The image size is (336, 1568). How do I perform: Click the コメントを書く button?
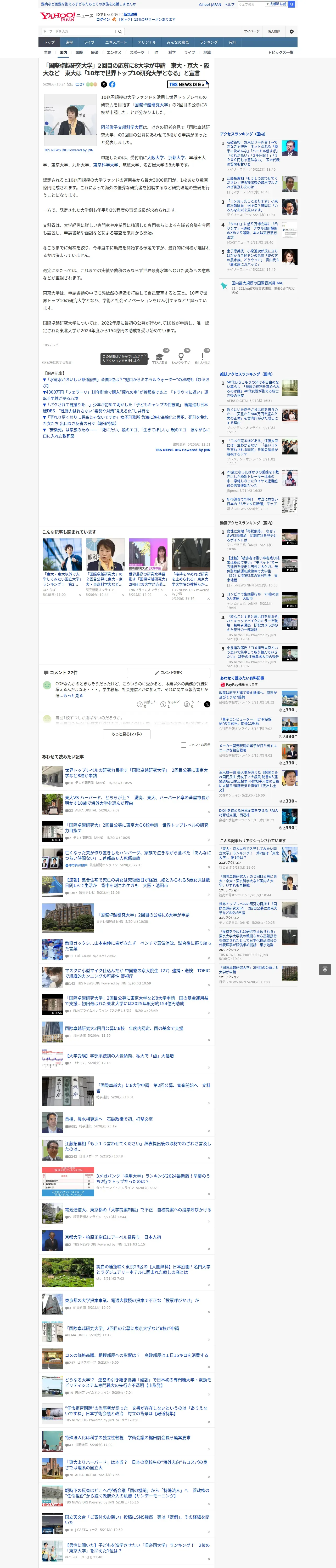click(x=168, y=673)
